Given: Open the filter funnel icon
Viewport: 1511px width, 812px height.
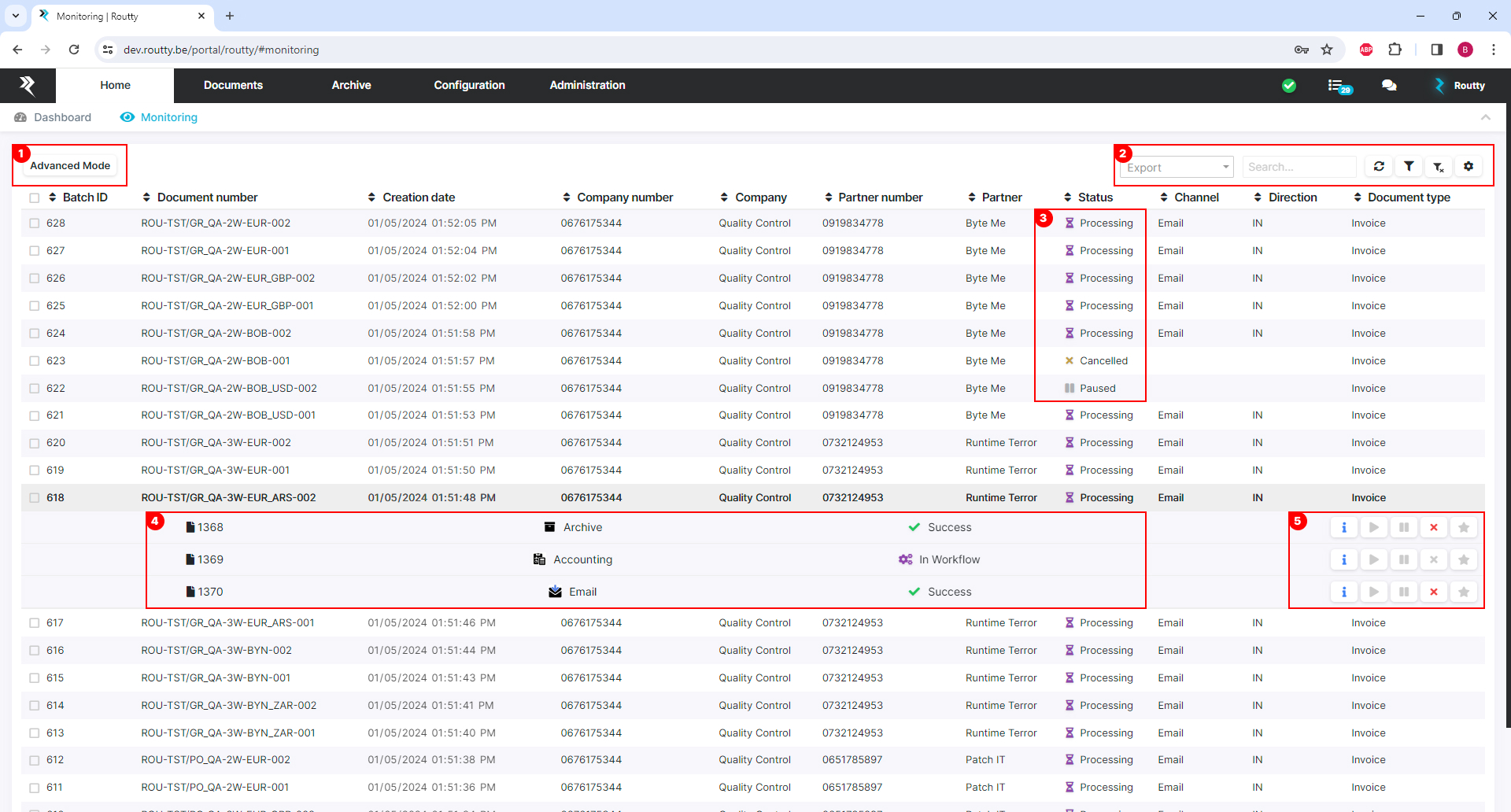Looking at the screenshot, I should tap(1409, 167).
